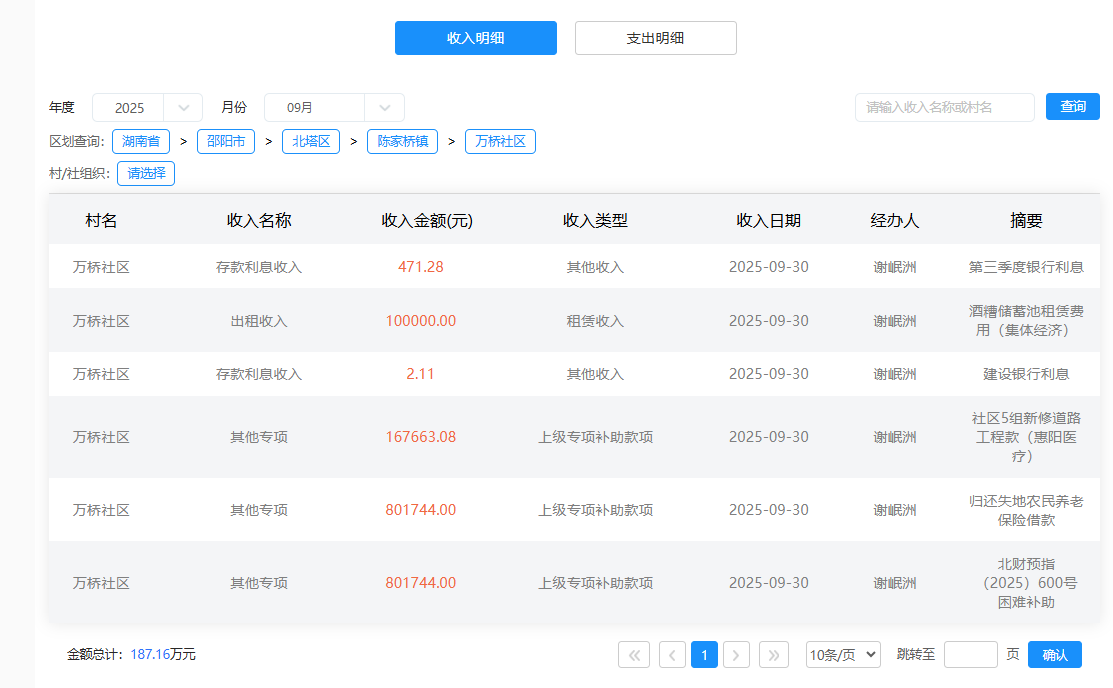Open the 10条/页 page size selector
Screen dimensions: 1113x688
click(843, 655)
